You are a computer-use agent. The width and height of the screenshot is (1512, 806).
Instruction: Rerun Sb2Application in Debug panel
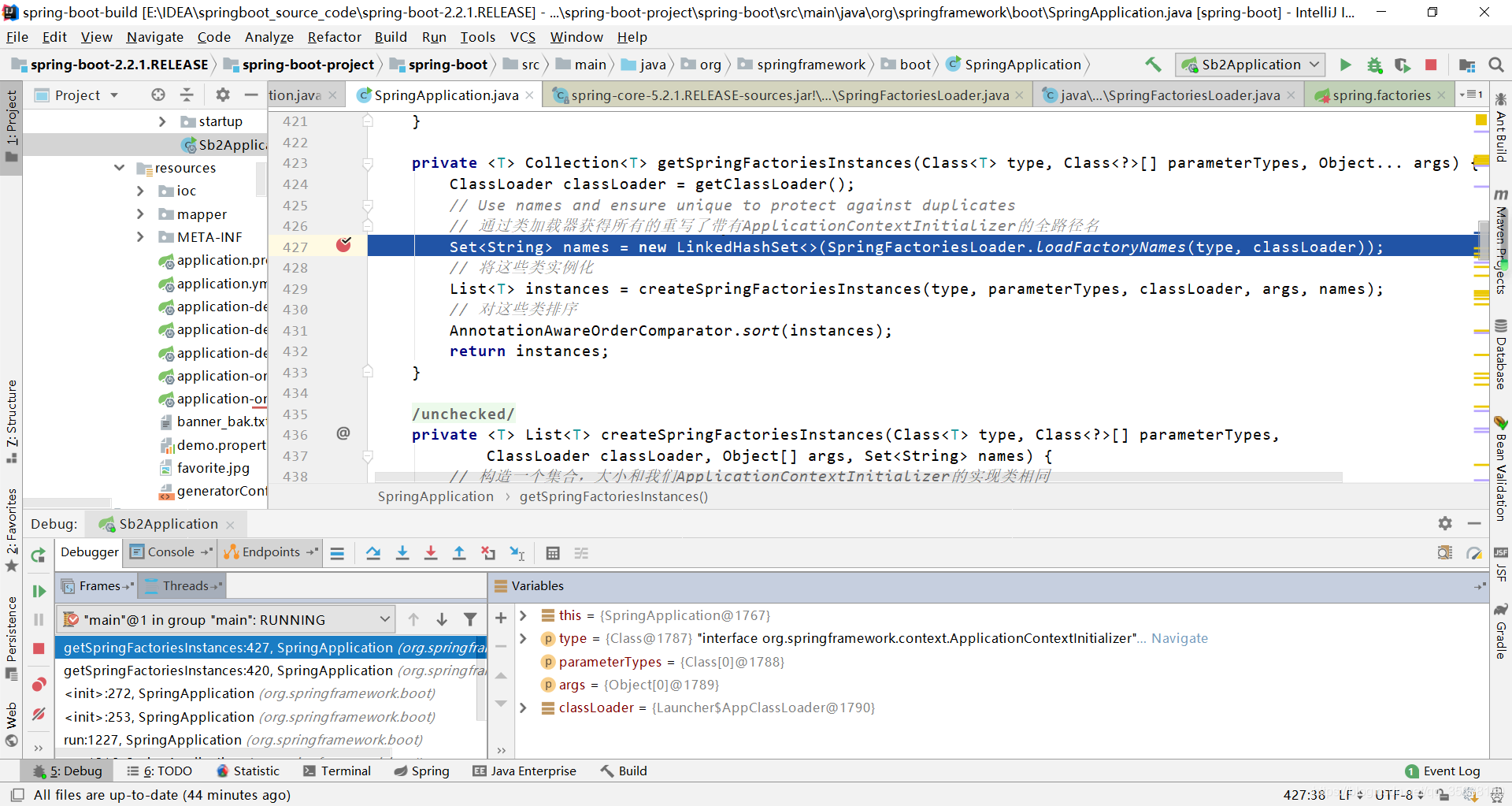coord(38,555)
